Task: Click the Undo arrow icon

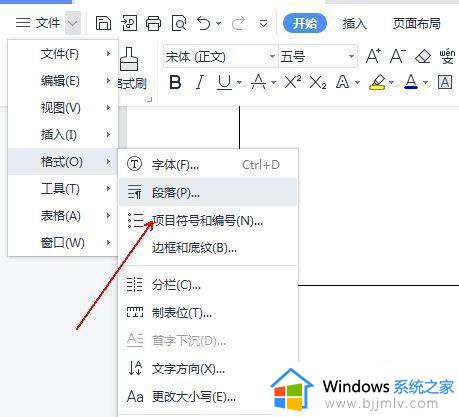Action: pyautogui.click(x=204, y=23)
